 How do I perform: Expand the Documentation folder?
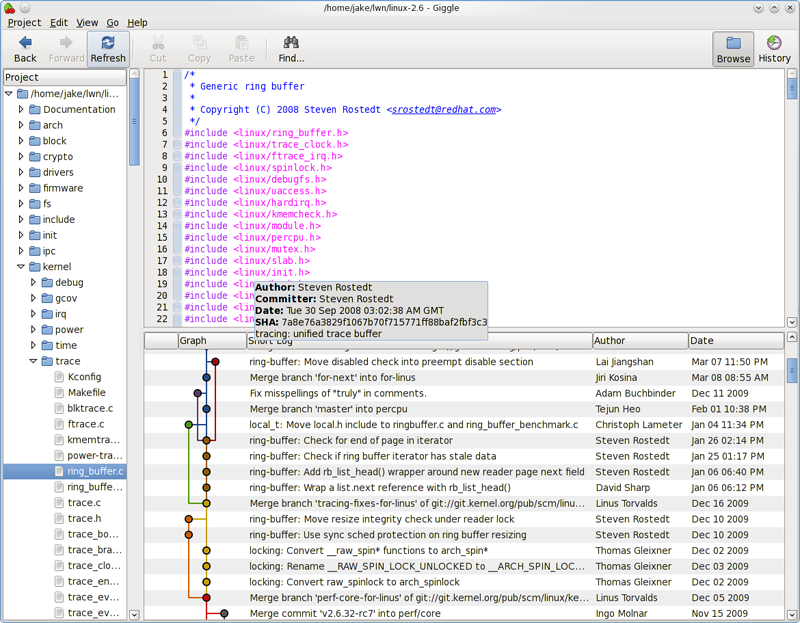(21, 109)
